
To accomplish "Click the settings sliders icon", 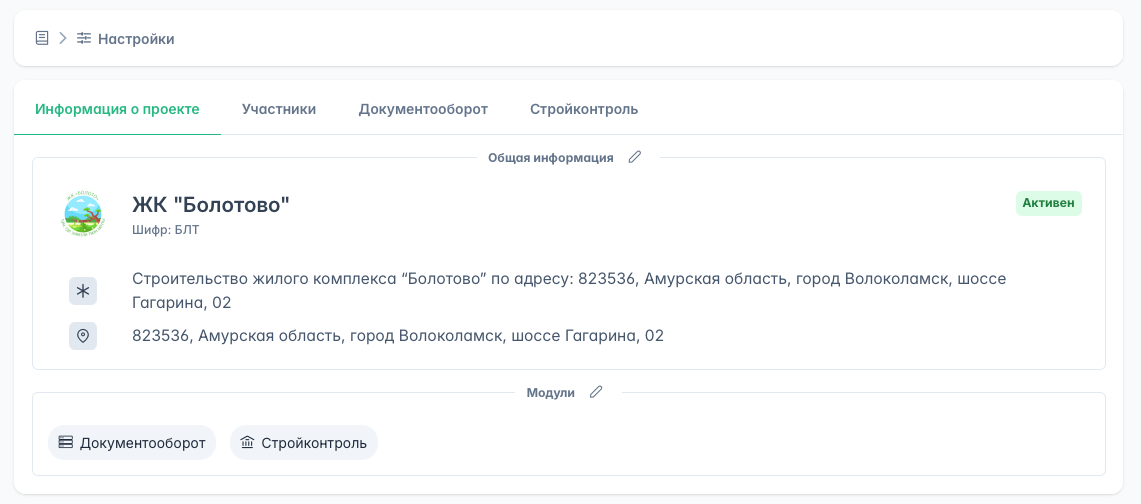I will coord(84,39).
